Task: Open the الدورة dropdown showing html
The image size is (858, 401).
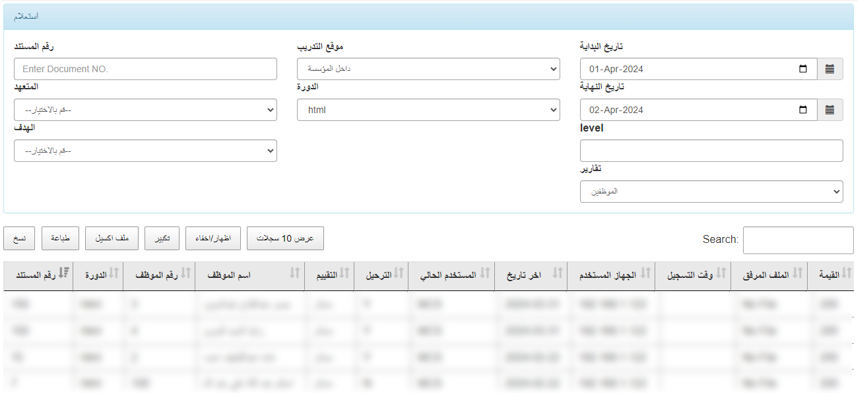Action: [428, 110]
